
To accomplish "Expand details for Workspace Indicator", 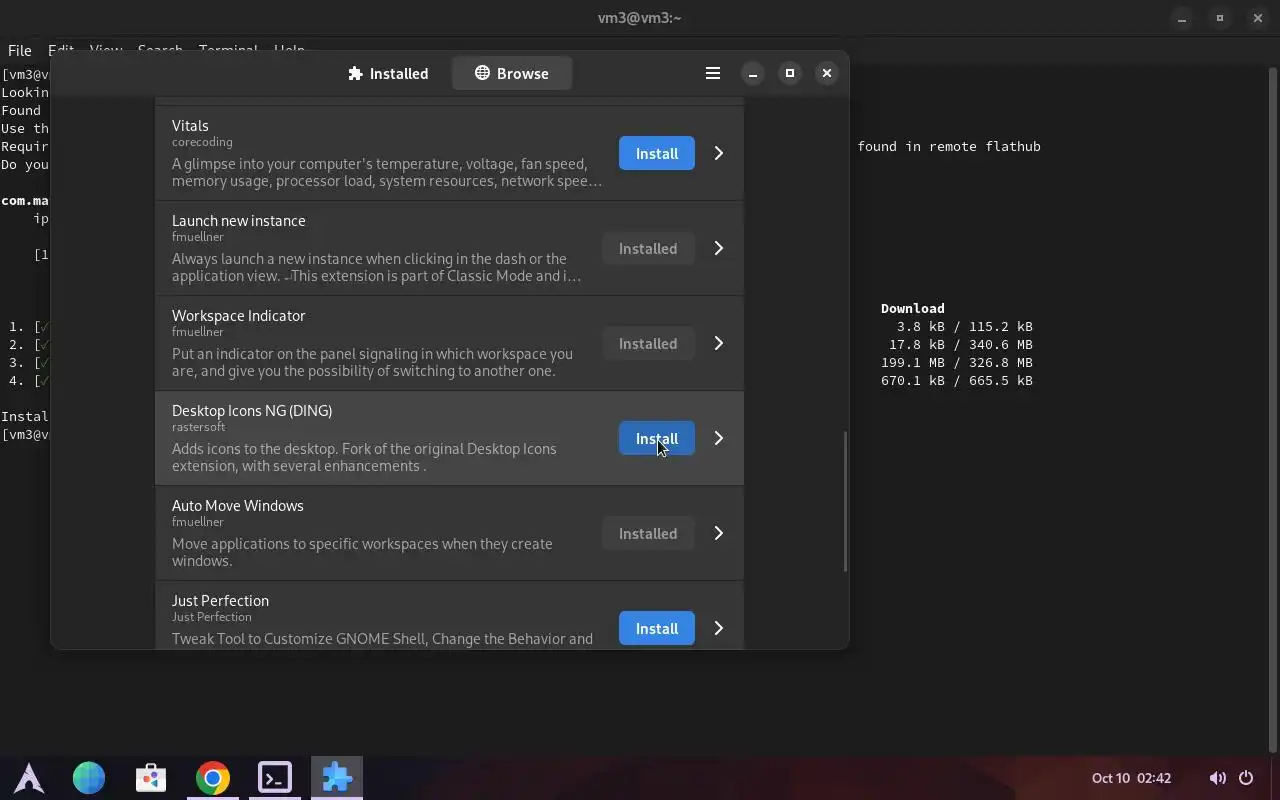I will [x=718, y=343].
